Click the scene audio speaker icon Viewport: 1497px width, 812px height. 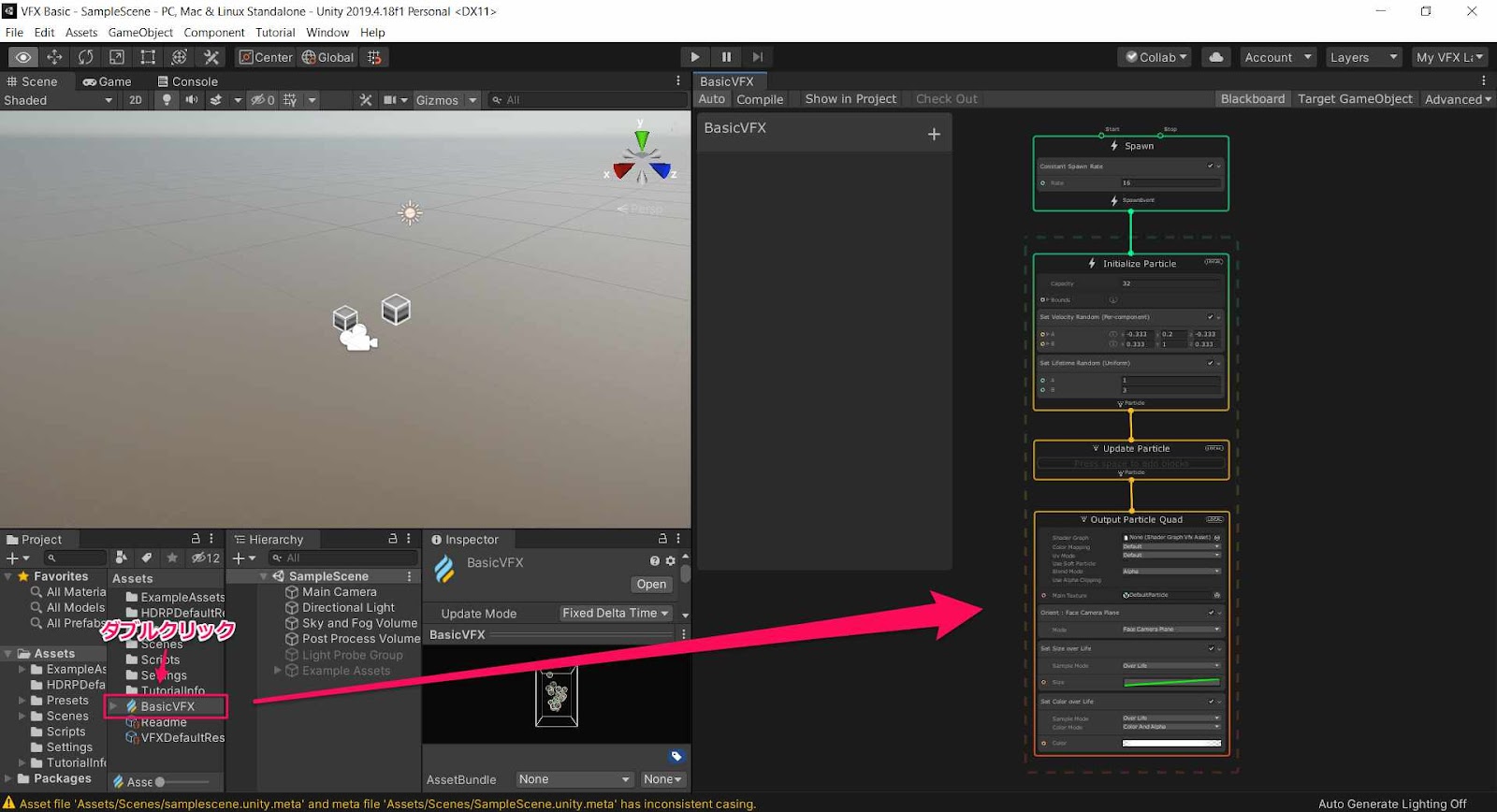[x=192, y=100]
